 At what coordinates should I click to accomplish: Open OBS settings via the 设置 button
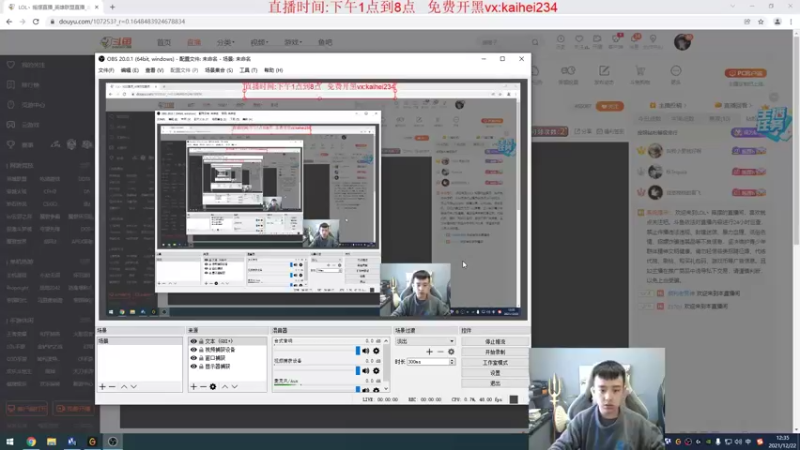click(x=495, y=373)
